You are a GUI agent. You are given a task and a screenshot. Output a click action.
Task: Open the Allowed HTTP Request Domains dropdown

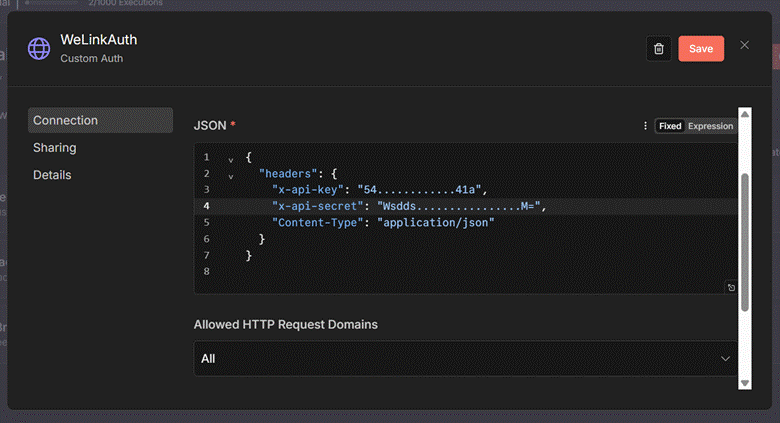tap(466, 358)
